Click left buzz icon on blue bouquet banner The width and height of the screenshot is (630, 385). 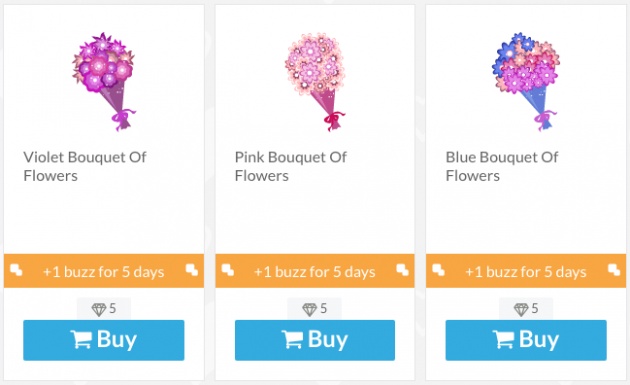[438, 270]
